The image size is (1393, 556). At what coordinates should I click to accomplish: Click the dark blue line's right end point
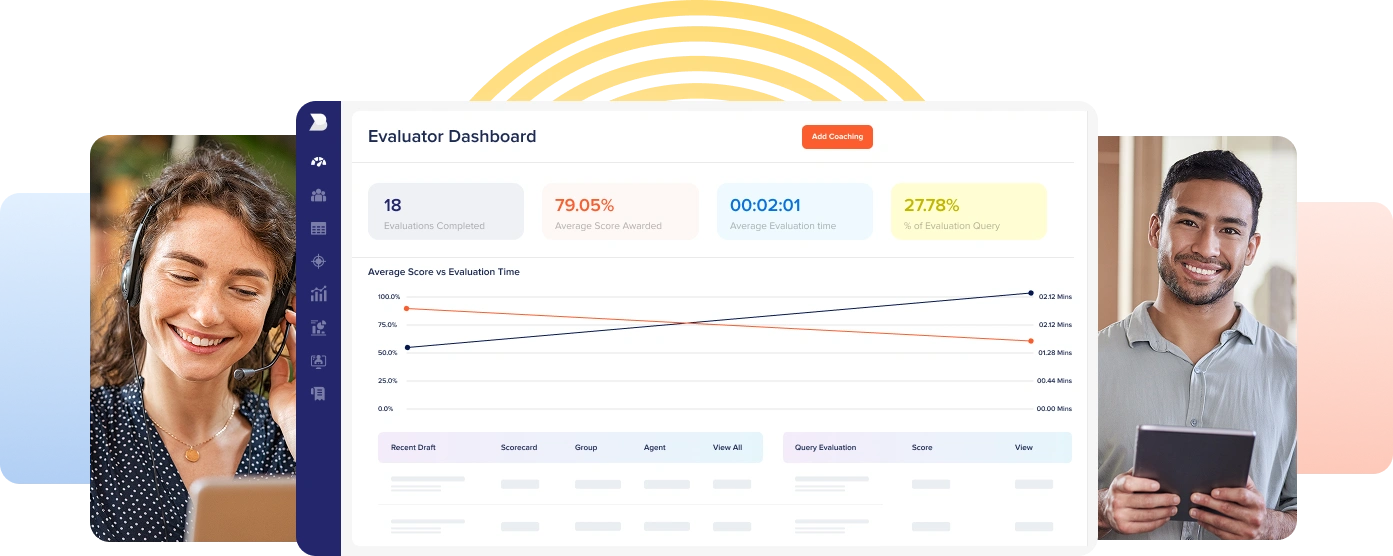(x=1031, y=293)
